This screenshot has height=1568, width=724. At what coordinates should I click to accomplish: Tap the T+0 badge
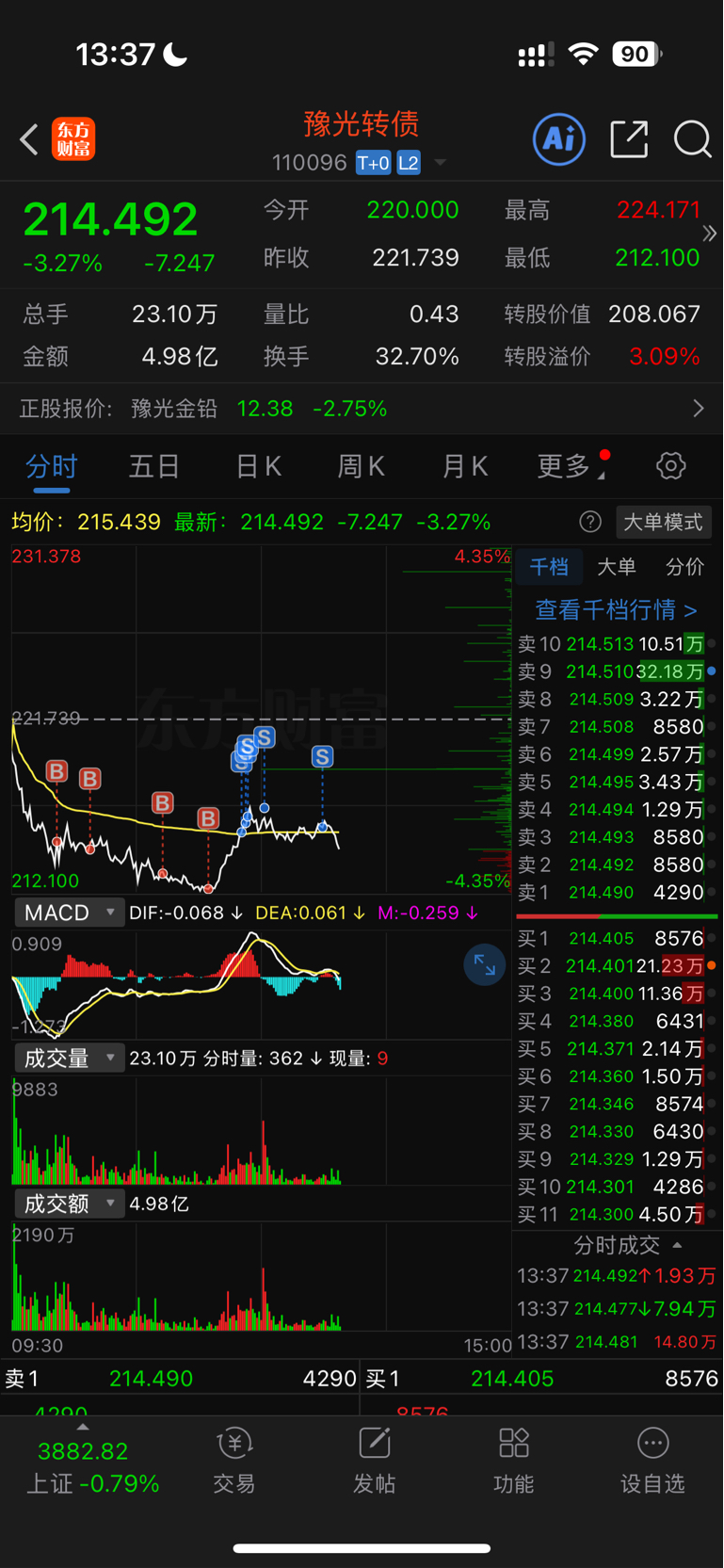tap(373, 163)
